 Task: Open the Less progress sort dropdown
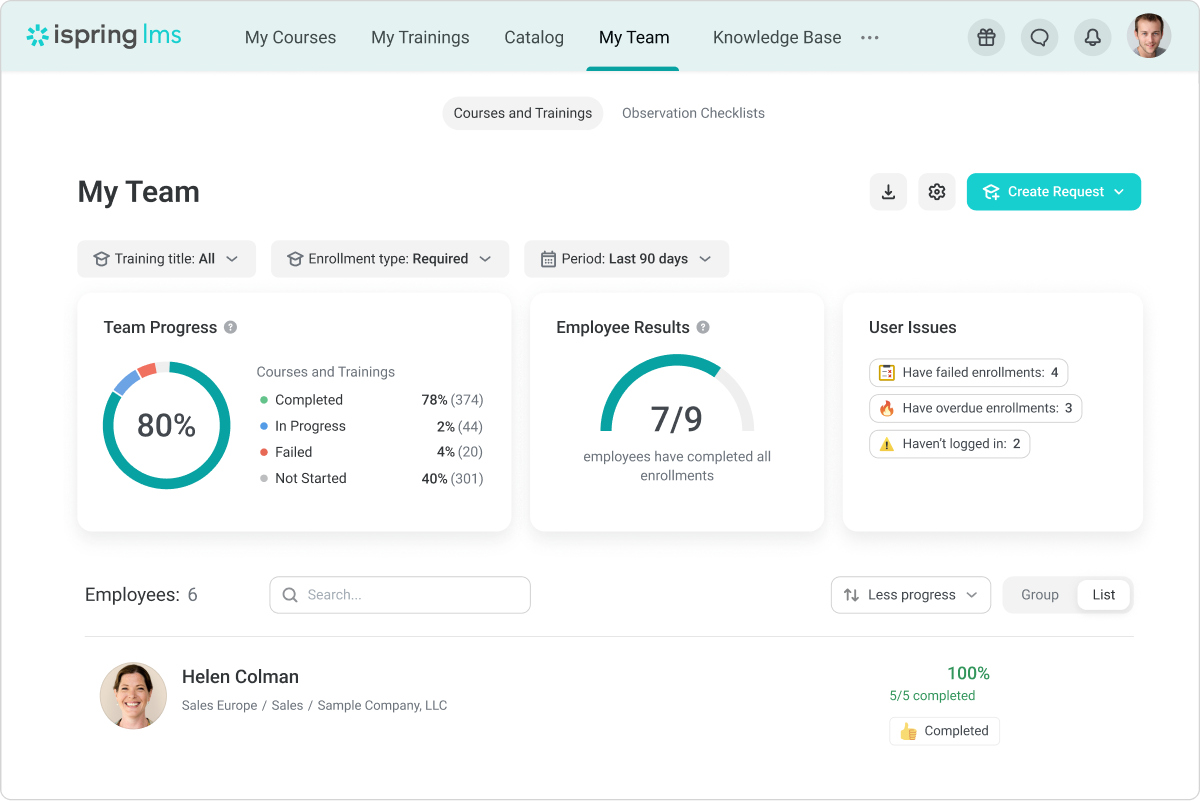[x=910, y=595]
